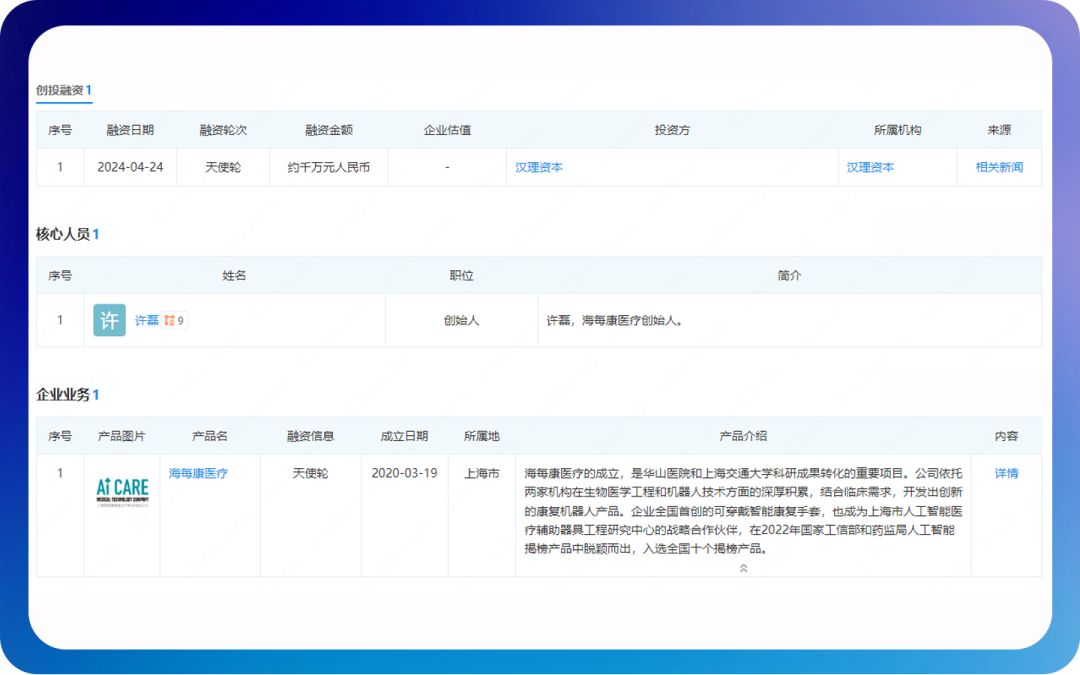Select the 上海市 location cell
The width and height of the screenshot is (1080, 675).
[481, 473]
